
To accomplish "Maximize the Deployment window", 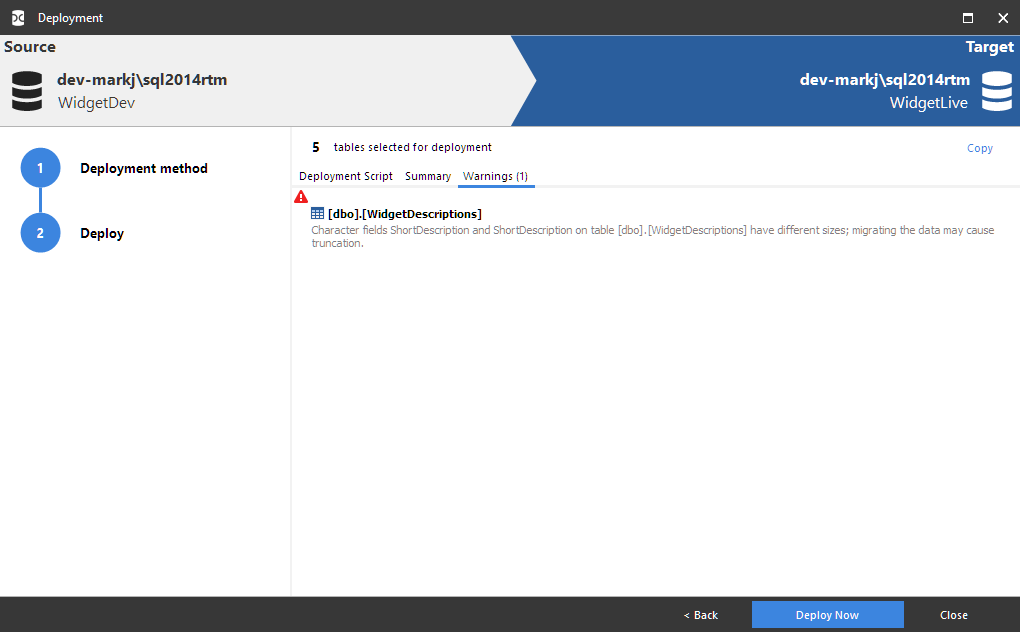I will tap(967, 18).
